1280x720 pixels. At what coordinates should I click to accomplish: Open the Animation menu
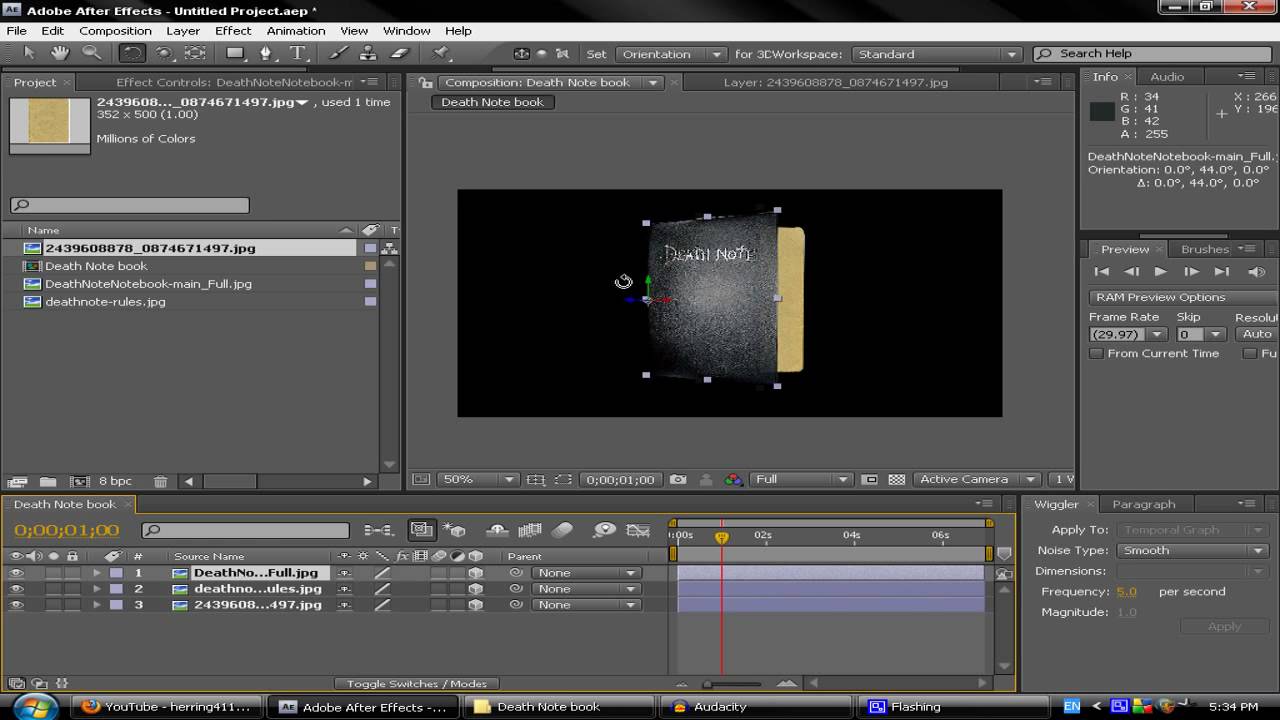296,31
